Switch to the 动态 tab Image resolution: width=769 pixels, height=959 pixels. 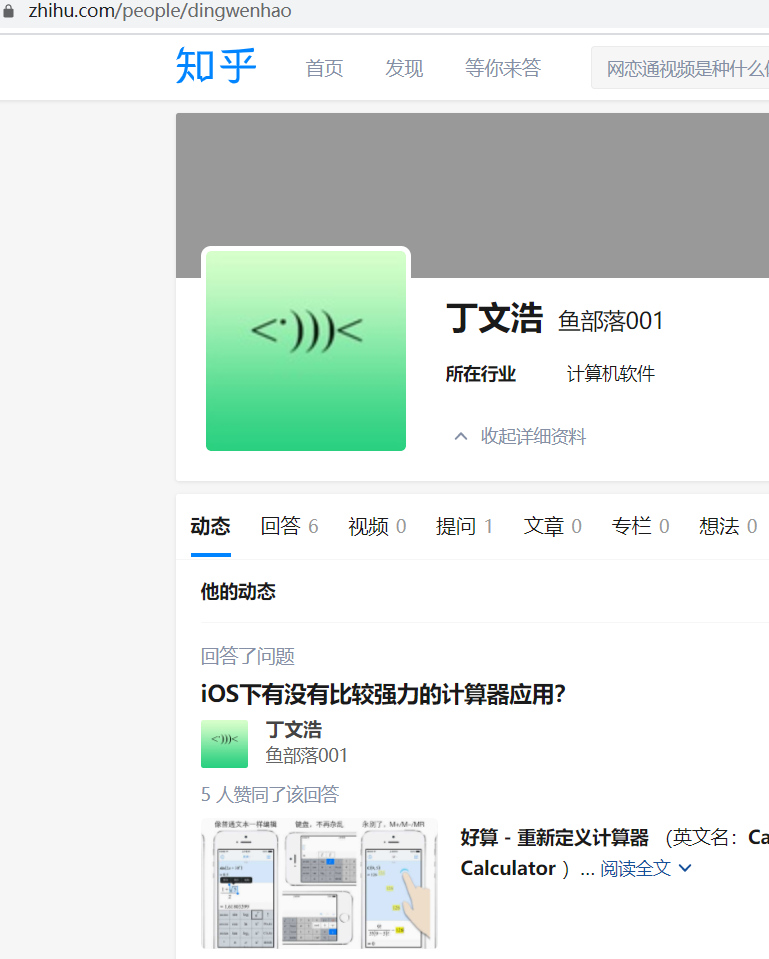click(210, 526)
